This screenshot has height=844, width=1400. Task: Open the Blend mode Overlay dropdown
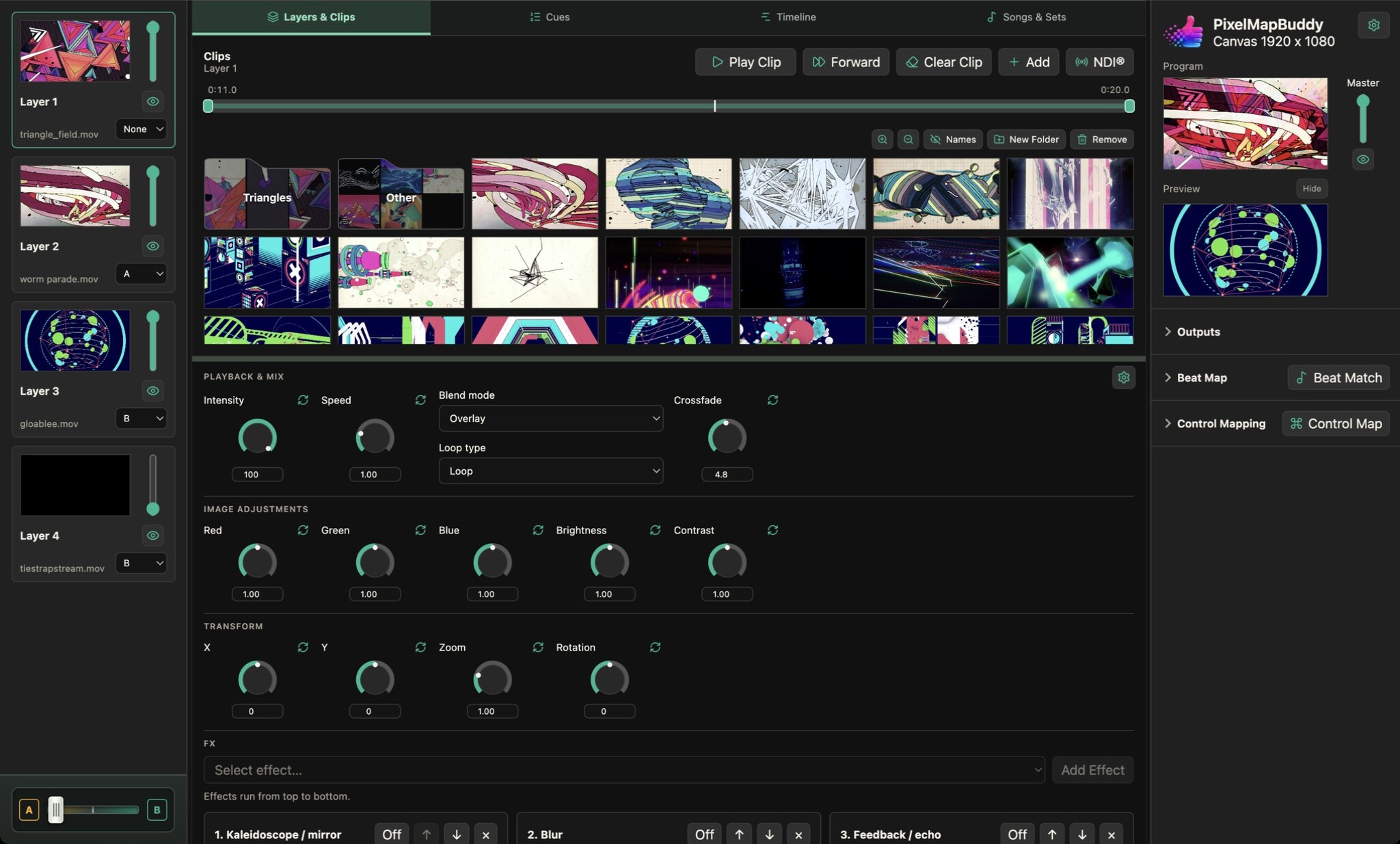(x=550, y=419)
